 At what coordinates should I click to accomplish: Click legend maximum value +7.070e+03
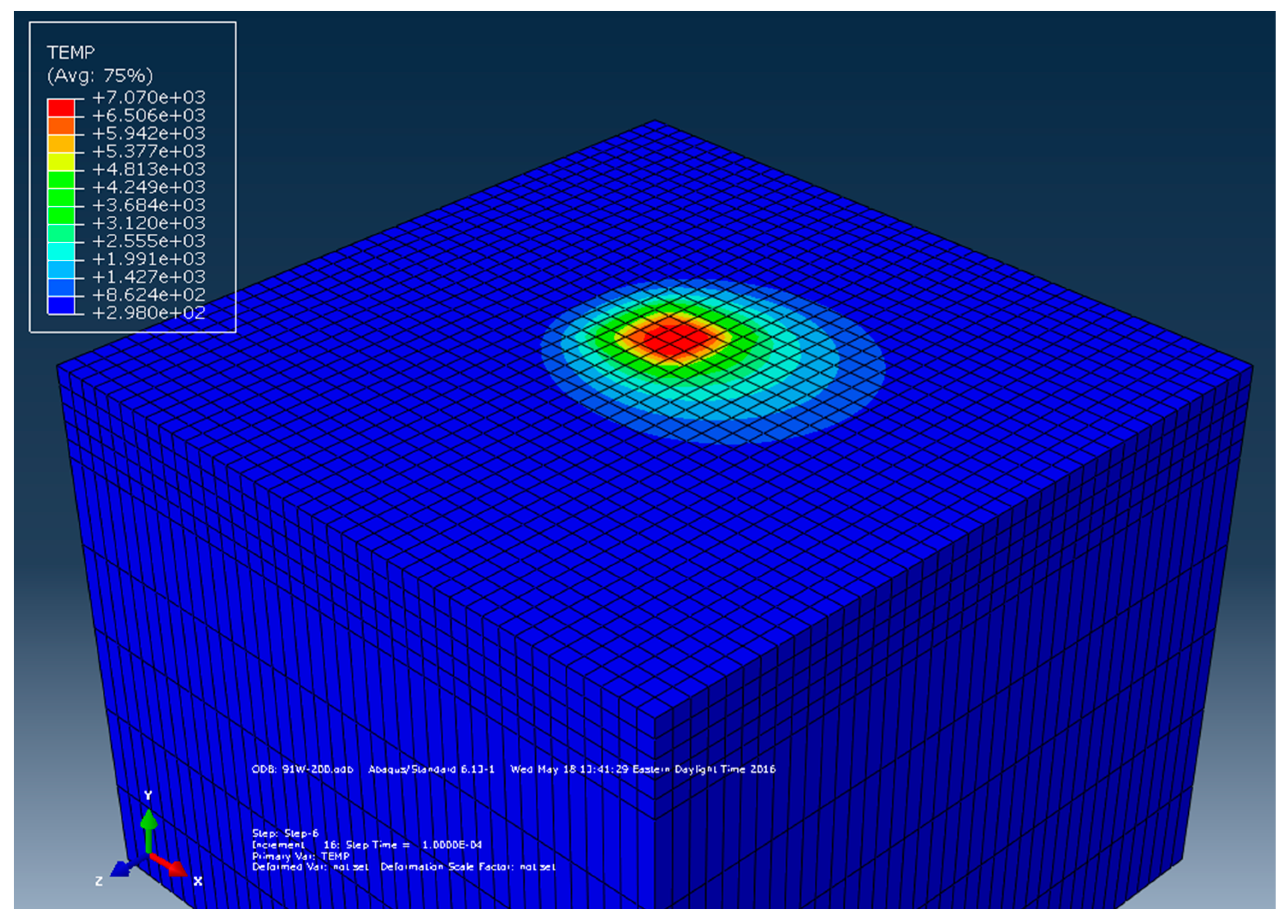point(149,97)
